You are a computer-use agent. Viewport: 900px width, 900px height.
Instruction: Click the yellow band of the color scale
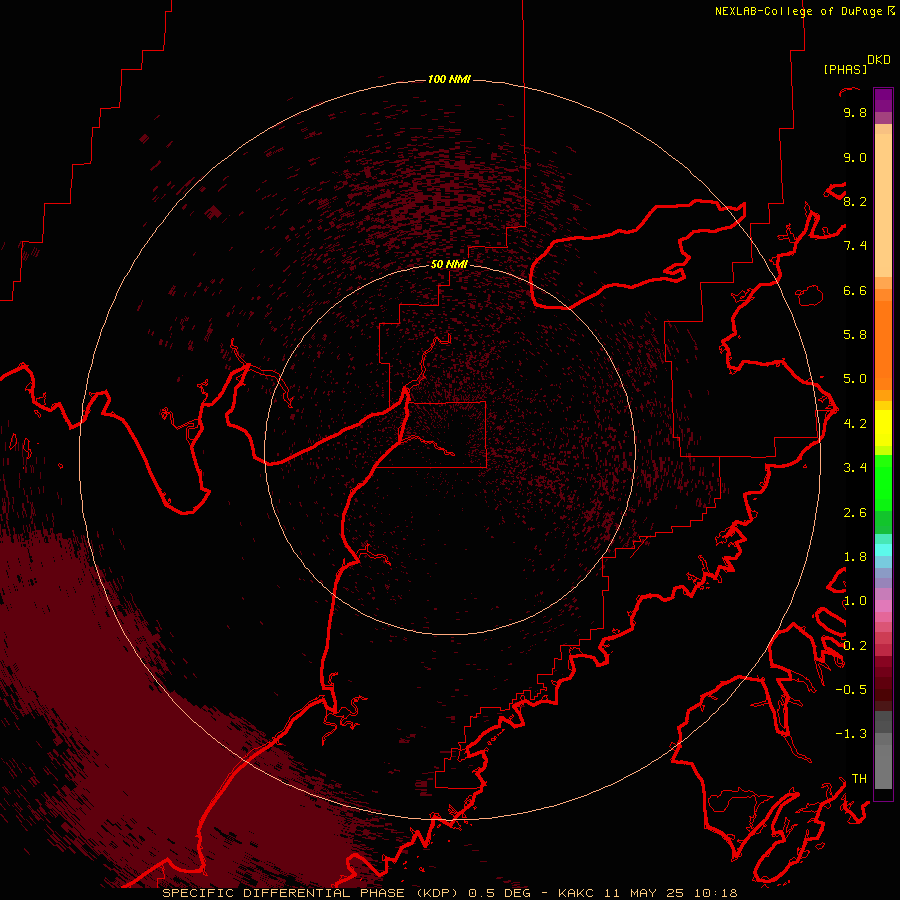click(883, 428)
